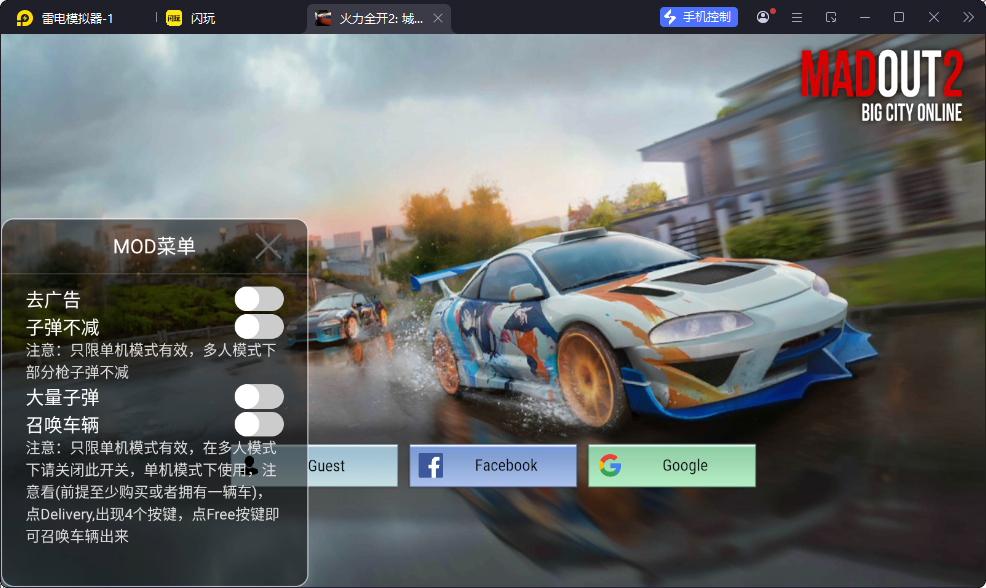Log in as Guest
The width and height of the screenshot is (986, 588).
[x=314, y=465]
